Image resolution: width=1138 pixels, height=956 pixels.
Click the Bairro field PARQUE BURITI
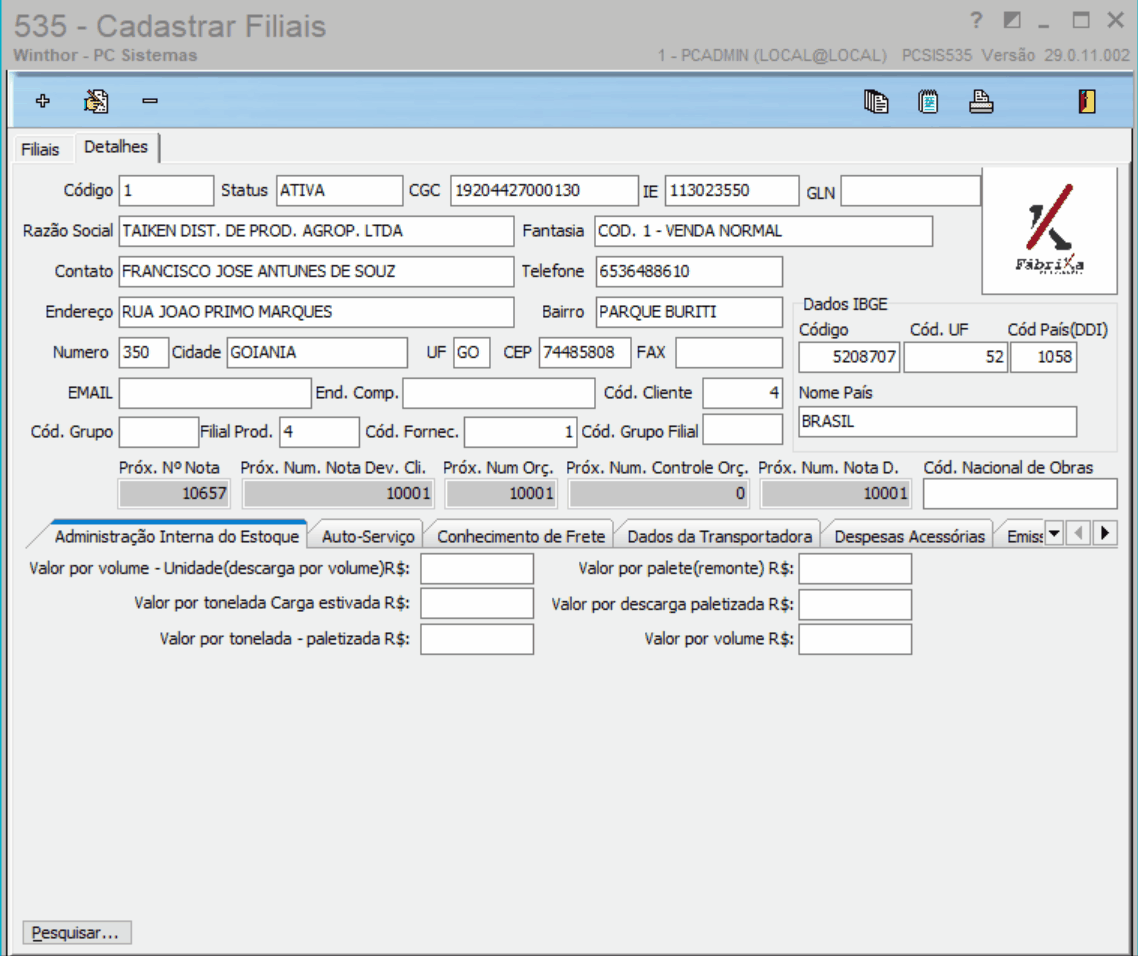coord(689,312)
